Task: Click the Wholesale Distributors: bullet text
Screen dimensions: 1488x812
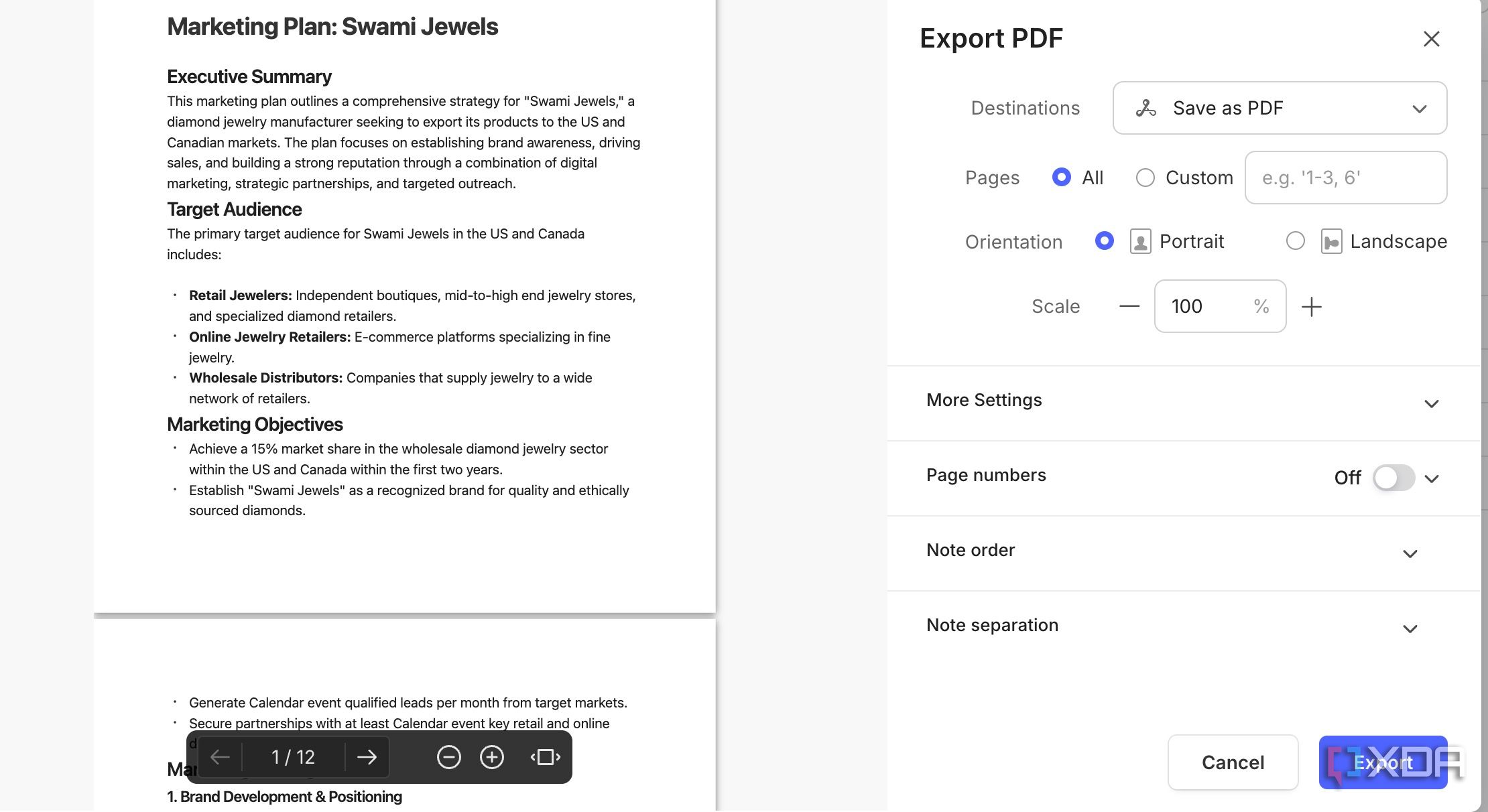Action: tap(265, 378)
